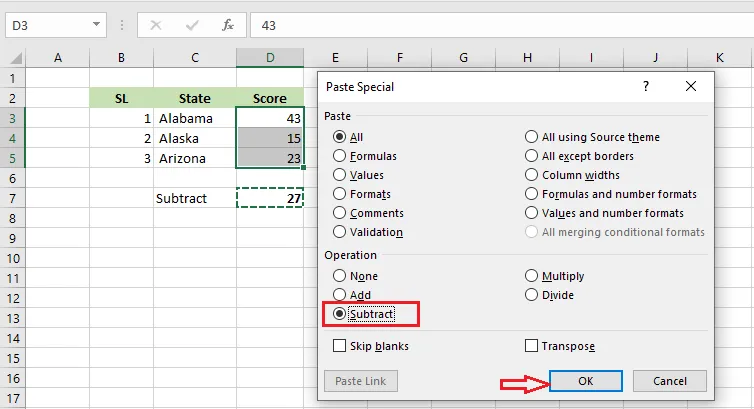The image size is (754, 409).
Task: Select operation None
Action: coord(355,276)
